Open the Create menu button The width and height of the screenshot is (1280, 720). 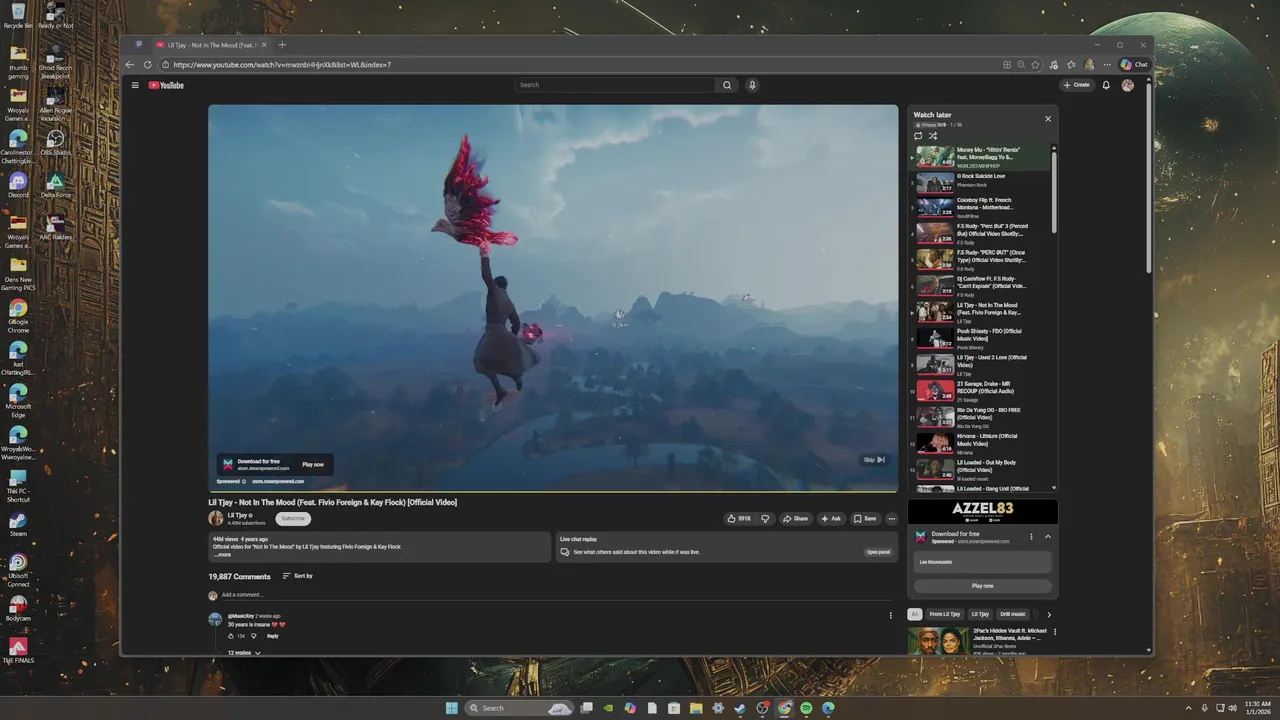pos(1077,85)
